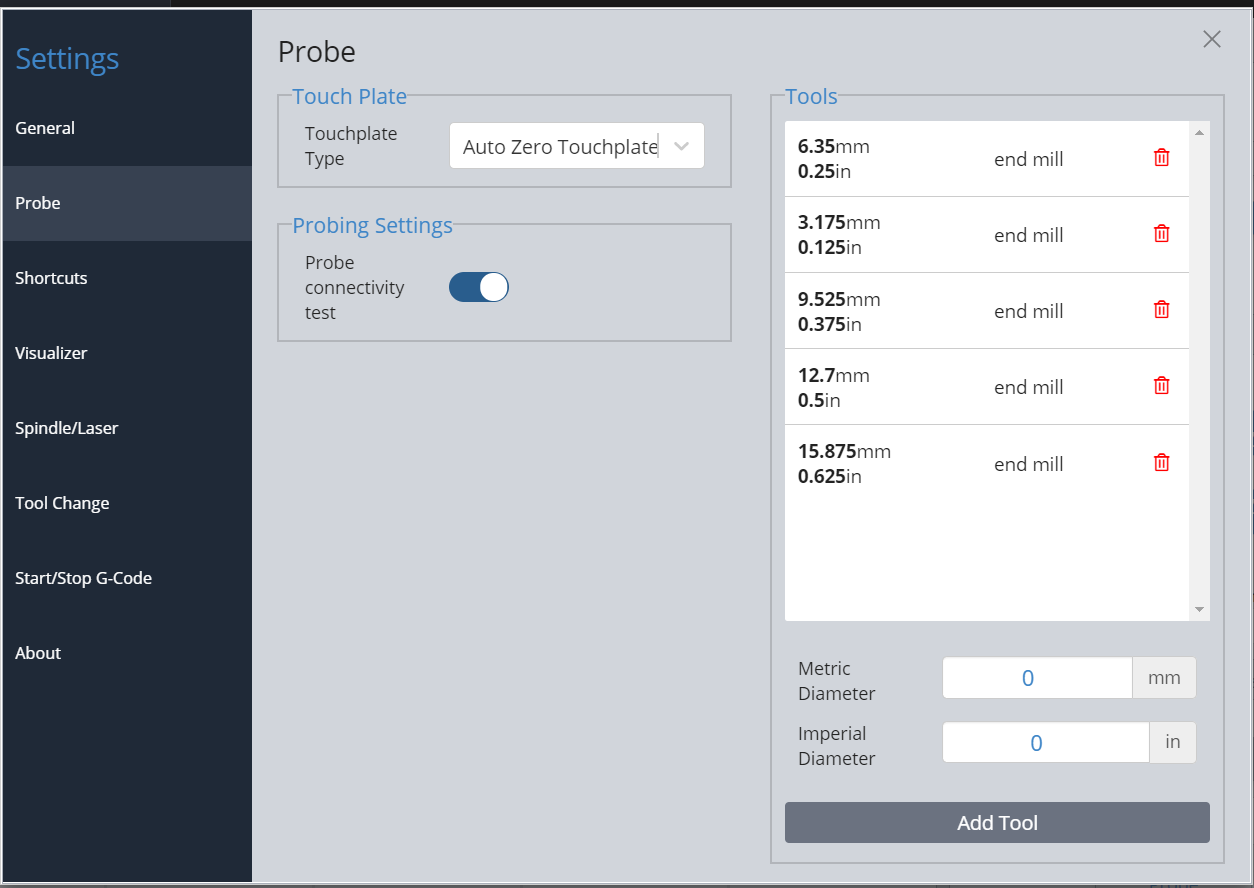Focus the Metric Diameter input field
The width and height of the screenshot is (1254, 888).
(1037, 679)
